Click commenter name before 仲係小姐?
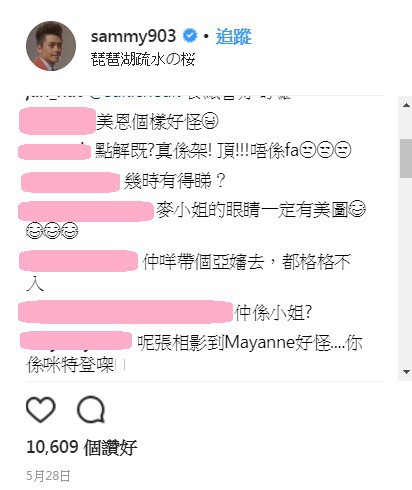412x490 pixels. click(125, 312)
